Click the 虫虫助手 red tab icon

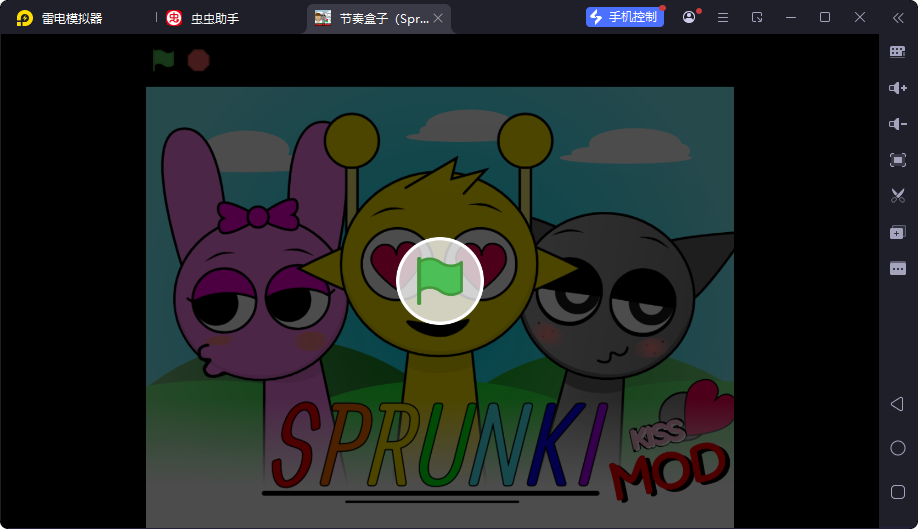tap(174, 18)
